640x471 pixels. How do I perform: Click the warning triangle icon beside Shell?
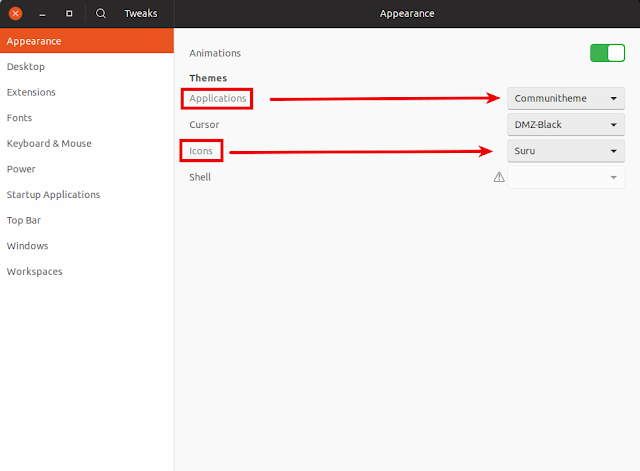[499, 177]
